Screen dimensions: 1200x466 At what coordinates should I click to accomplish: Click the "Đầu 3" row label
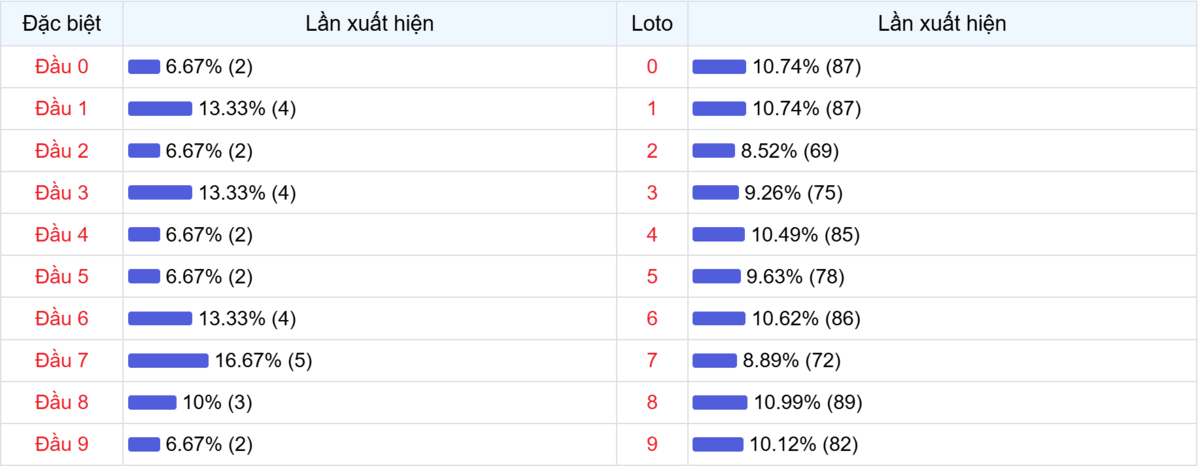point(62,193)
